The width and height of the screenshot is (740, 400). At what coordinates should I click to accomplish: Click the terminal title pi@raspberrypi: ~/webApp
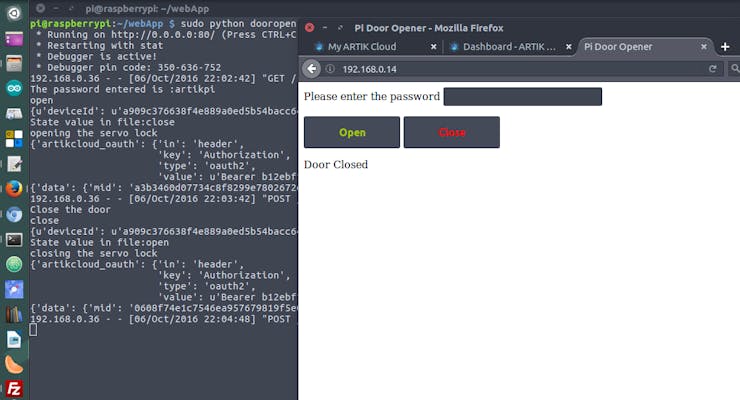(x=147, y=8)
